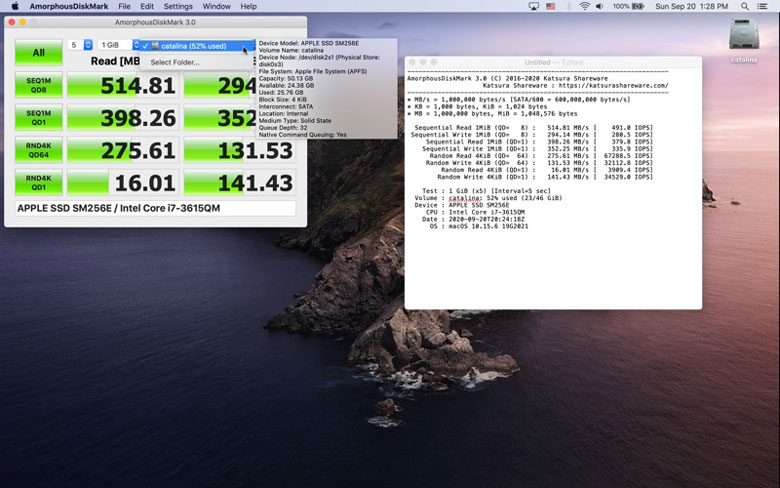
Task: Open Notification Center list icon
Action: coord(763,6)
